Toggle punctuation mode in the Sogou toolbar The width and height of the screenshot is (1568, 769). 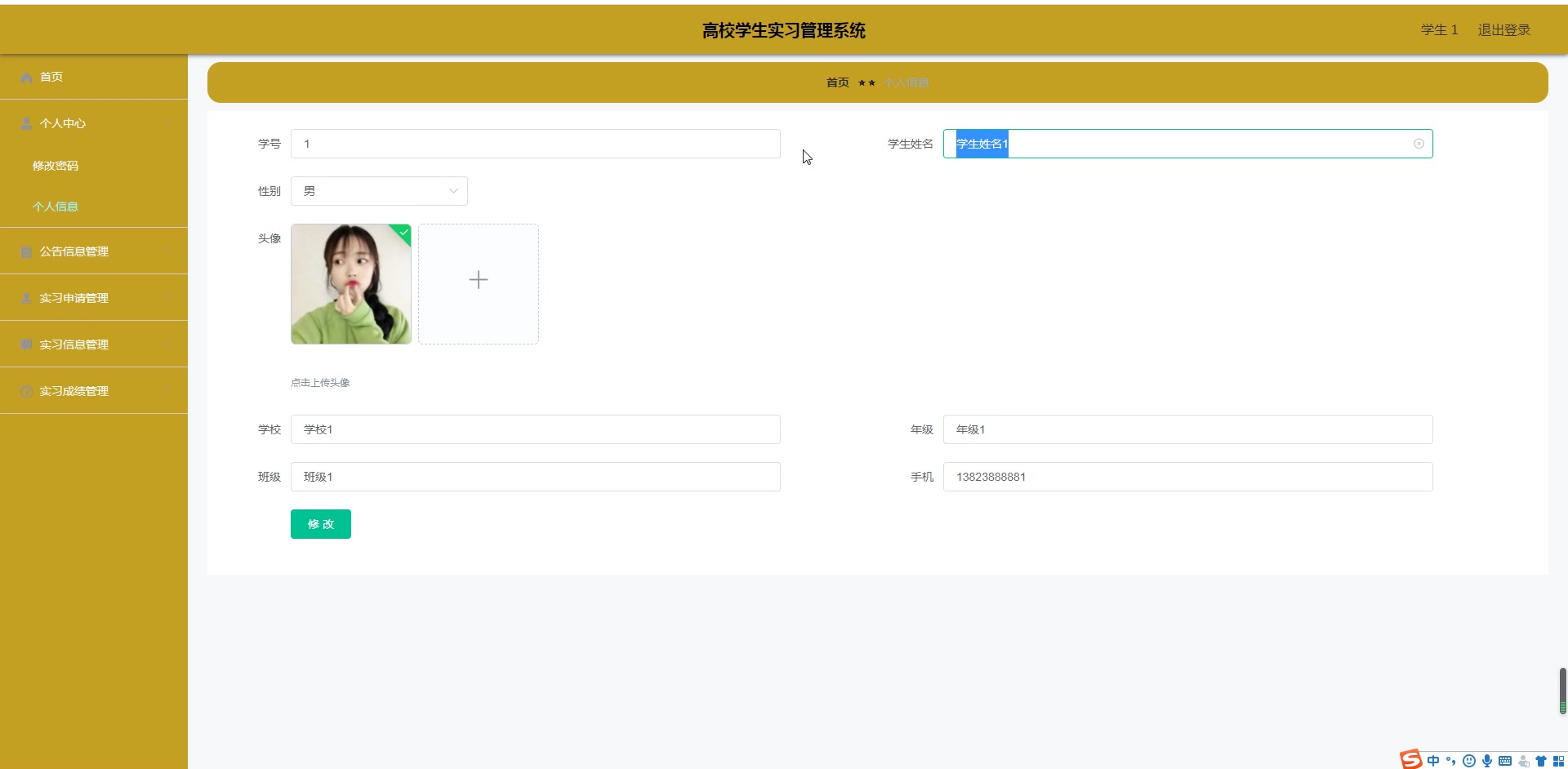tap(1453, 760)
